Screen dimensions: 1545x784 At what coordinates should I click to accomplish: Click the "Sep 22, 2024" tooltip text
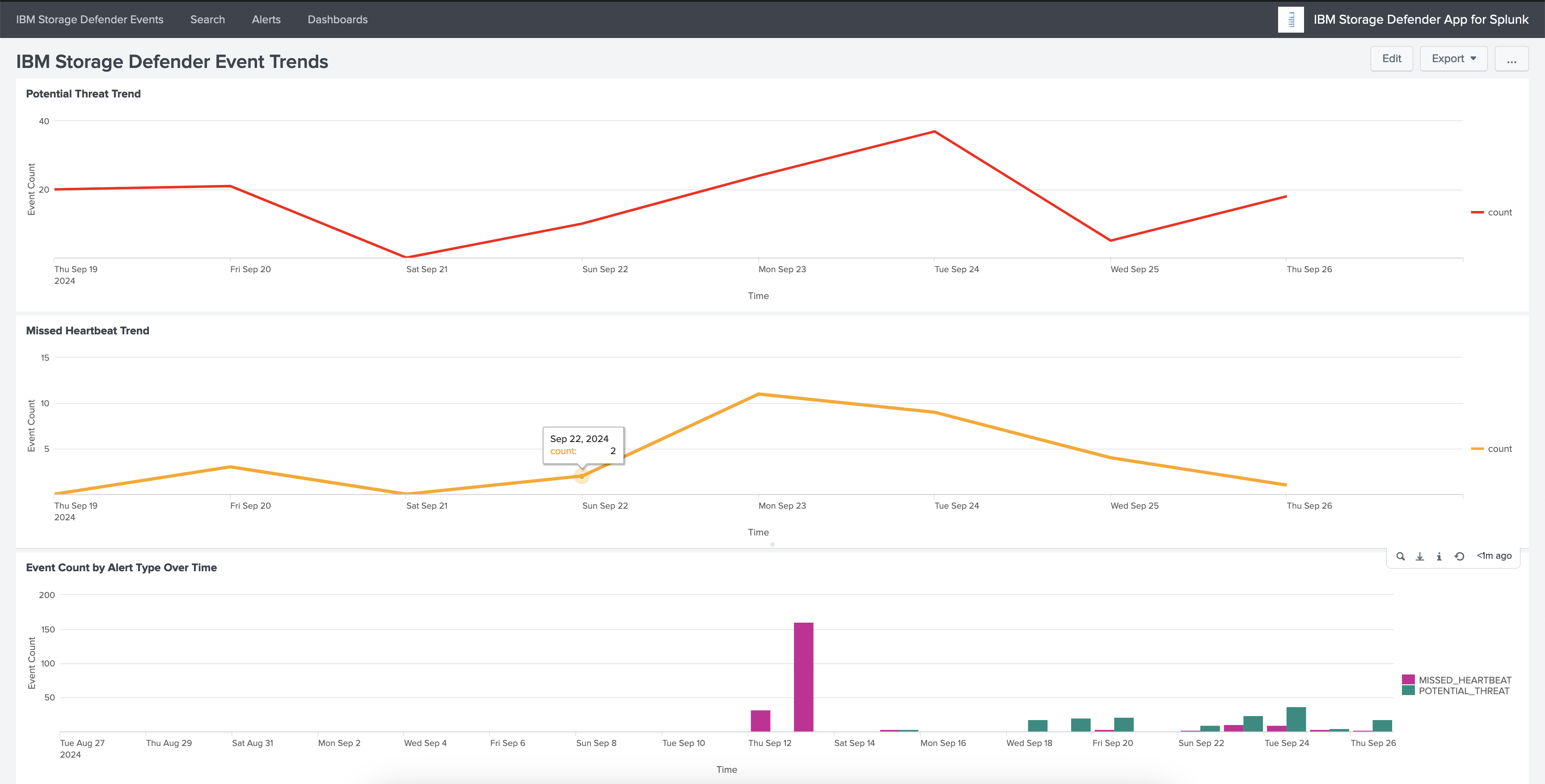click(x=579, y=438)
